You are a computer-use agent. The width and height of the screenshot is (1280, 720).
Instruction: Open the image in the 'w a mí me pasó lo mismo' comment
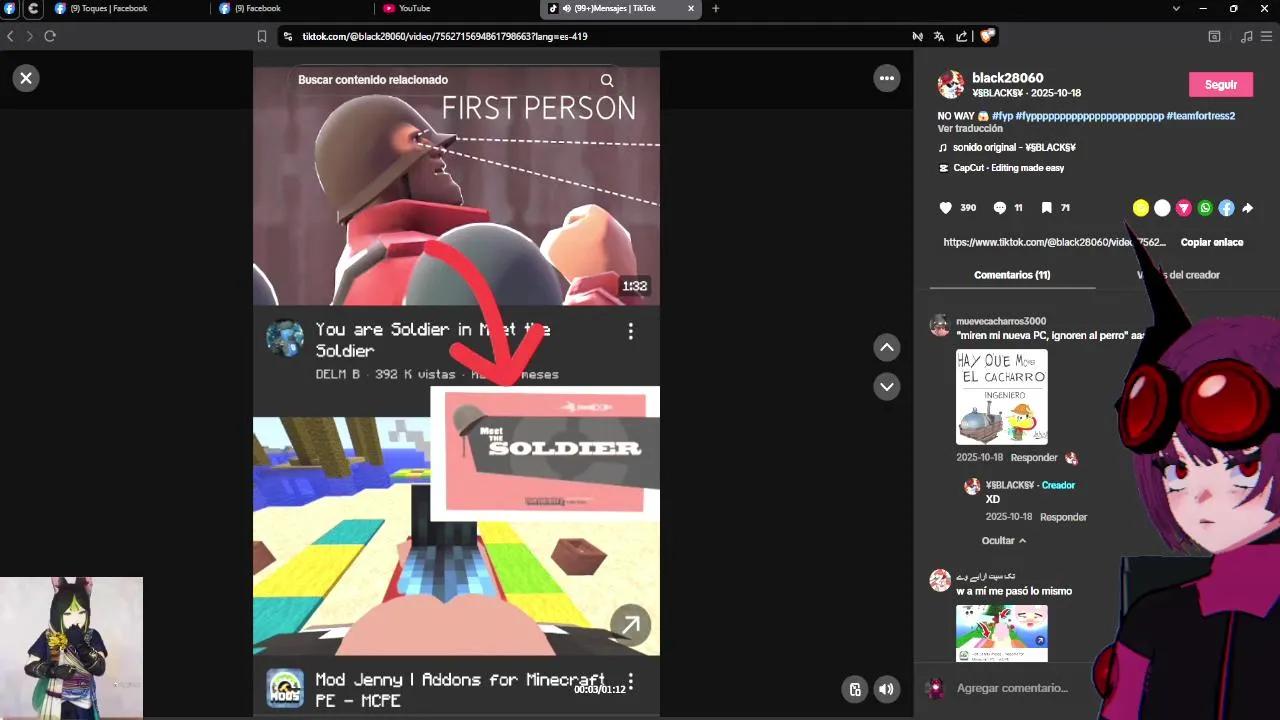1002,633
